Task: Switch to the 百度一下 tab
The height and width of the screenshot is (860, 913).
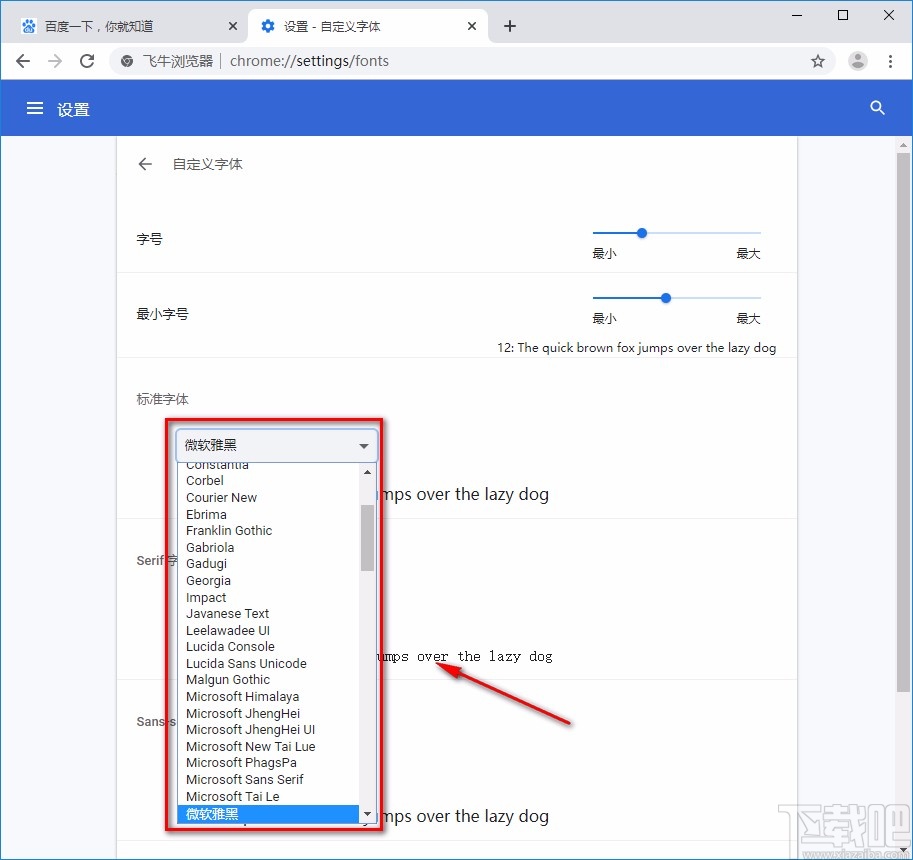Action: tap(110, 26)
